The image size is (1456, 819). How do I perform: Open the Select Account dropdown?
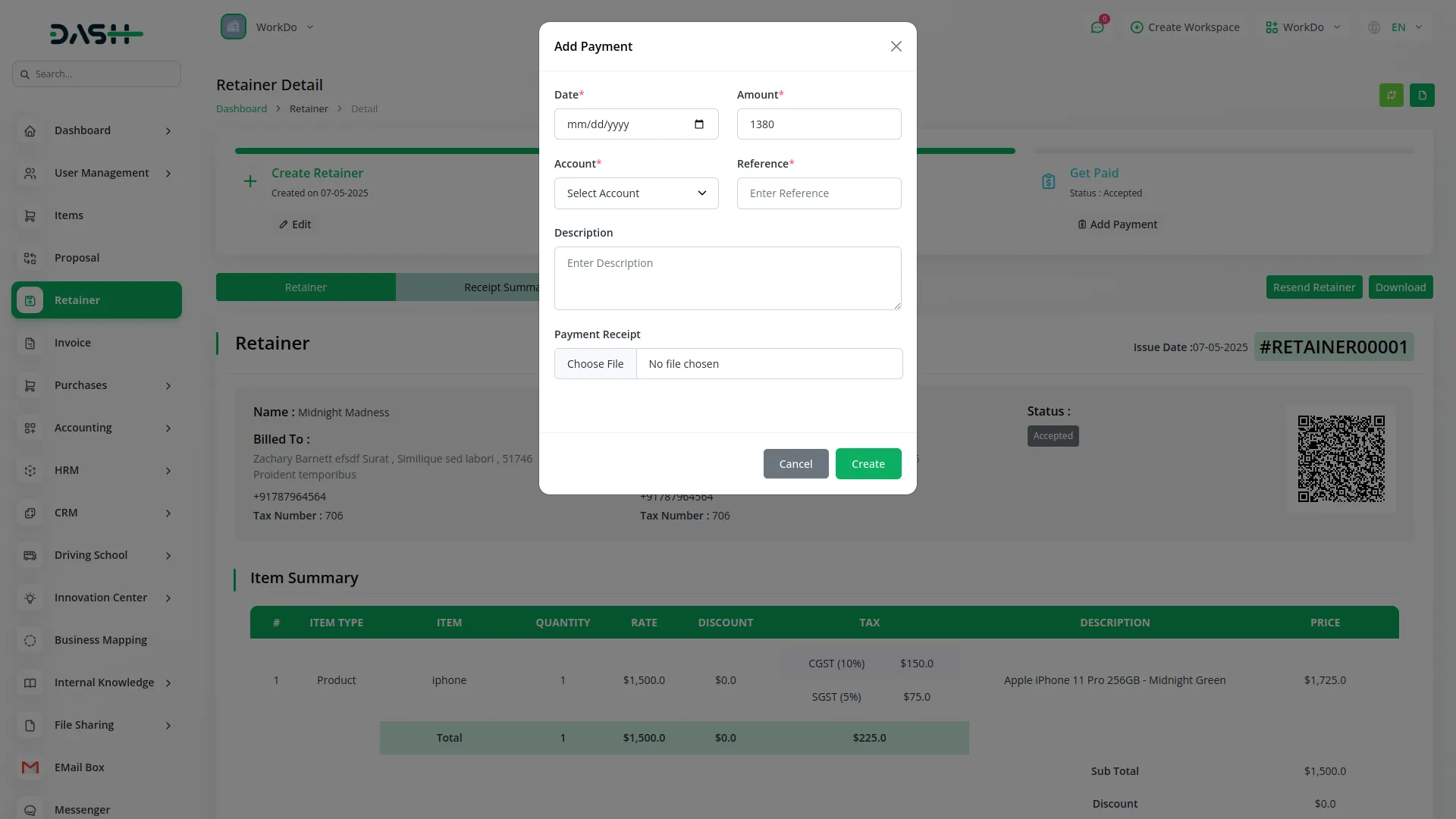(635, 193)
